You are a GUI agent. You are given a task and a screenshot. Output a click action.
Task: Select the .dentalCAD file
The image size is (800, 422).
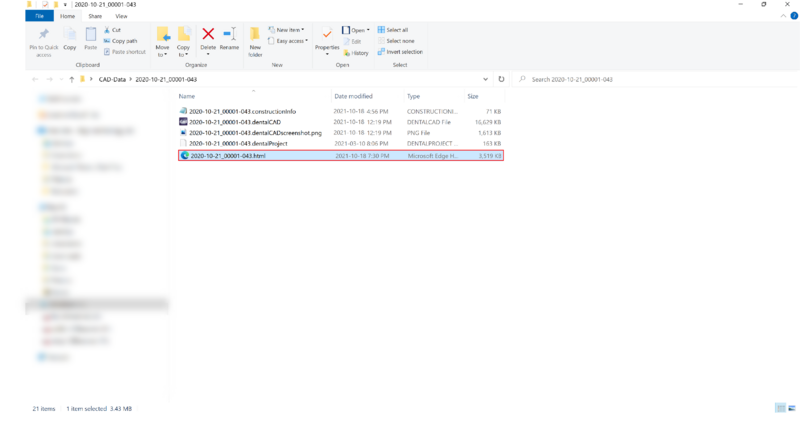341,122
